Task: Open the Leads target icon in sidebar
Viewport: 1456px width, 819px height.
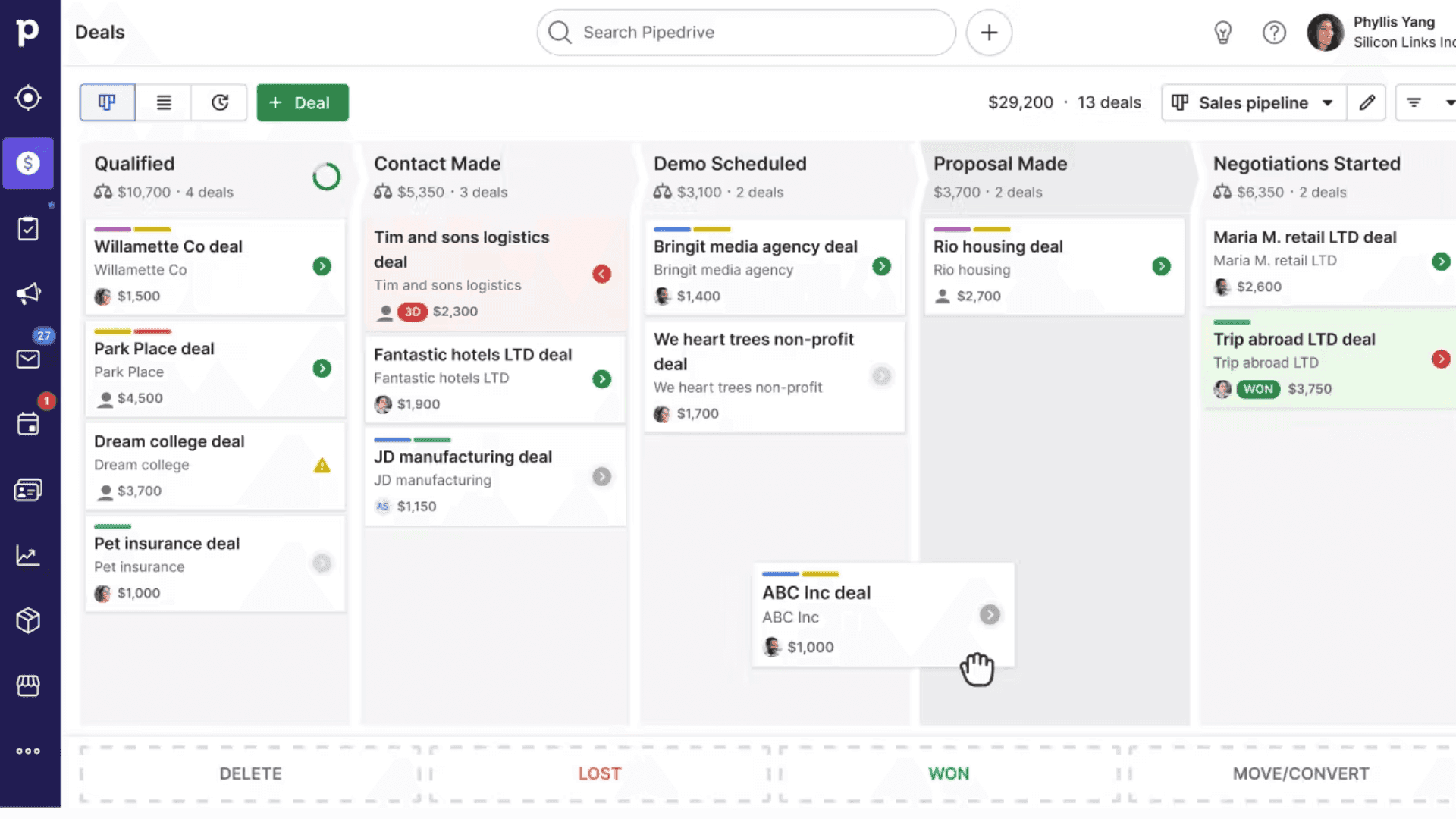Action: click(x=28, y=98)
